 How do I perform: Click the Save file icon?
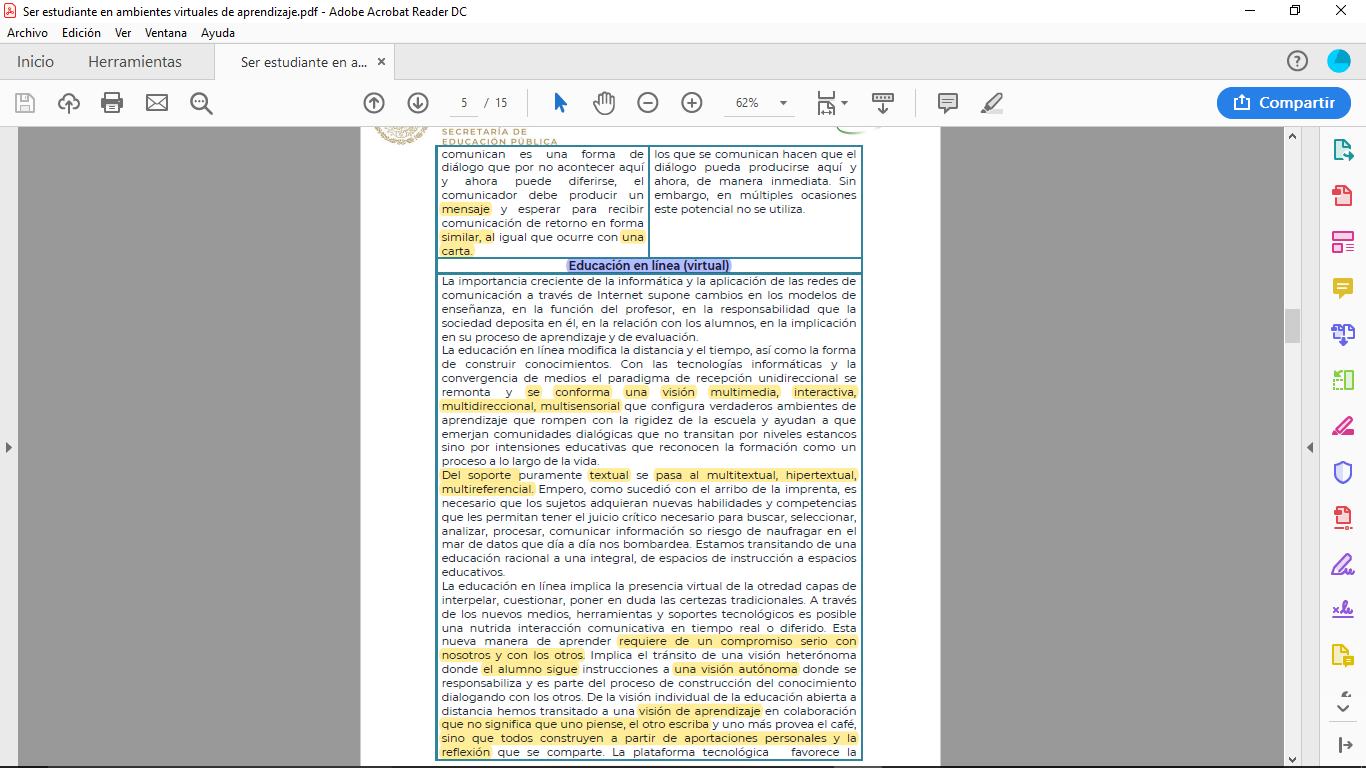pos(25,103)
